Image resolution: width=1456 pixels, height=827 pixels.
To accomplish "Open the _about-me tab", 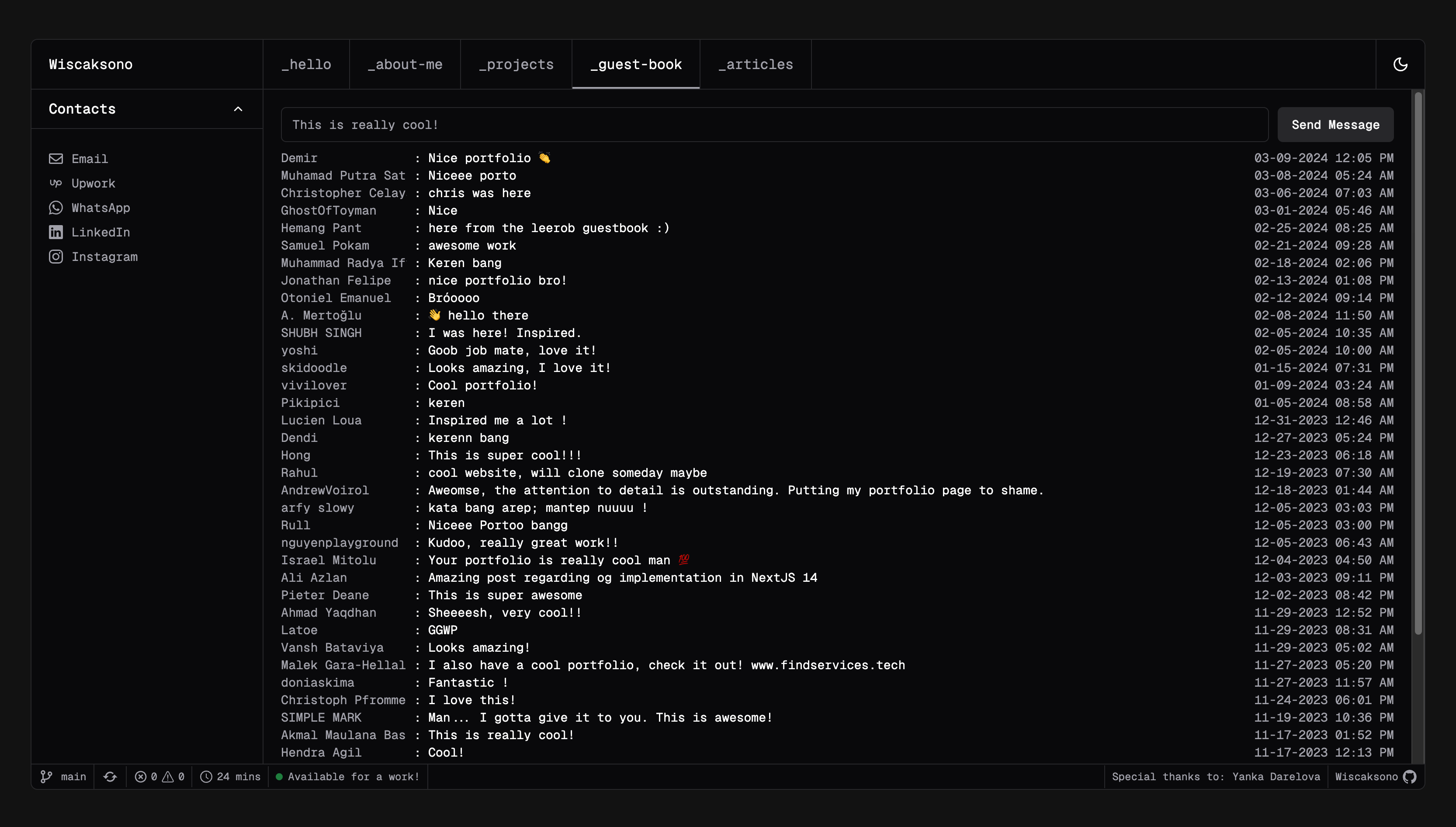I will pyautogui.click(x=405, y=65).
